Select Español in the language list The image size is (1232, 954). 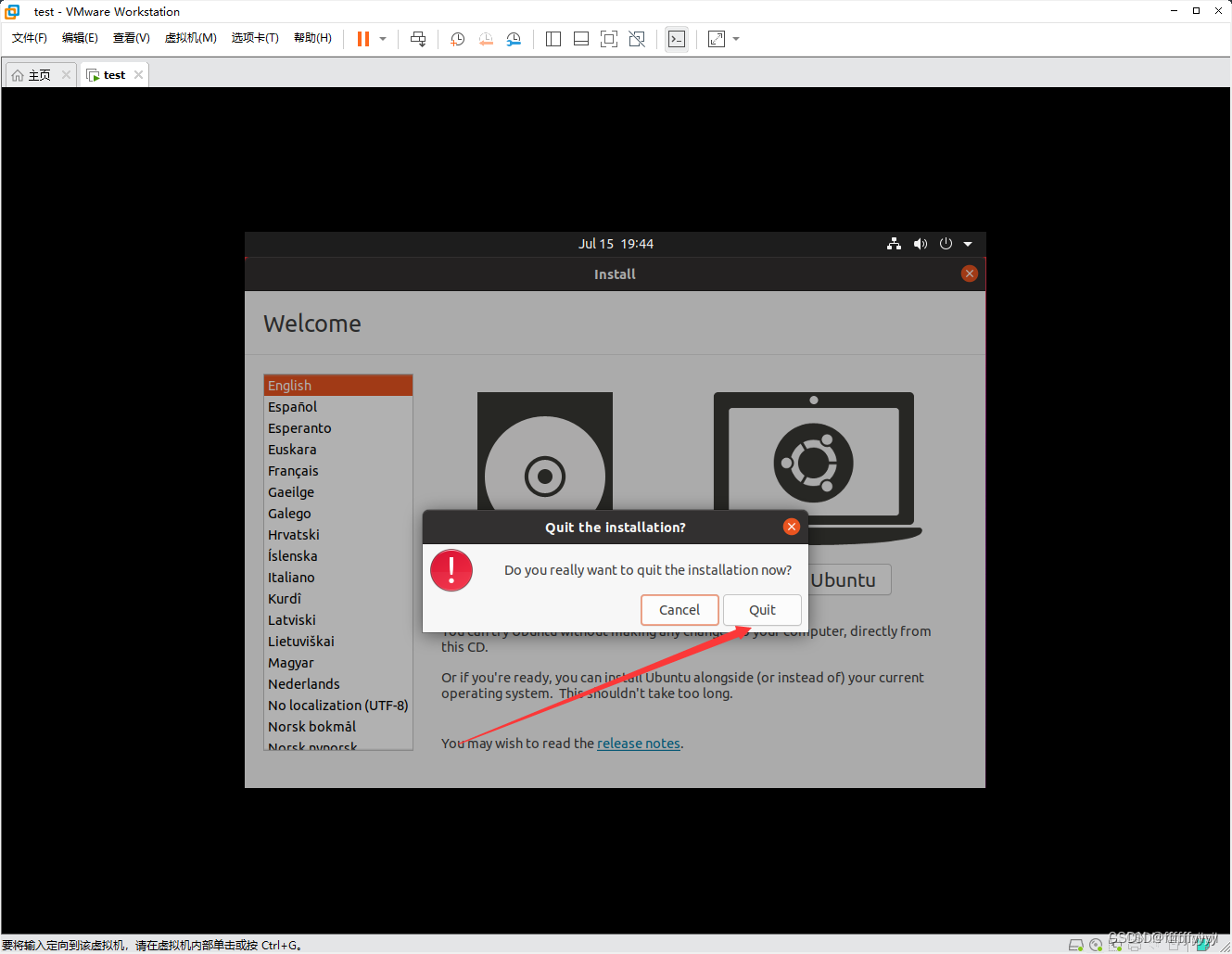(338, 407)
